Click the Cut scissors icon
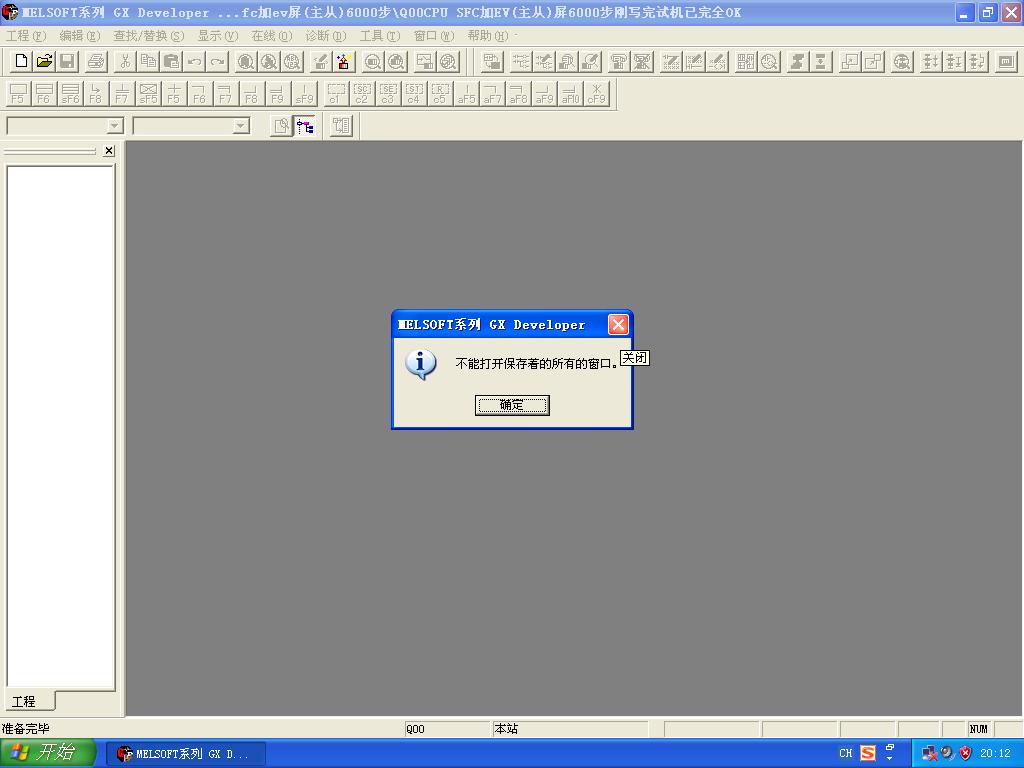The image size is (1024, 768). tap(125, 61)
